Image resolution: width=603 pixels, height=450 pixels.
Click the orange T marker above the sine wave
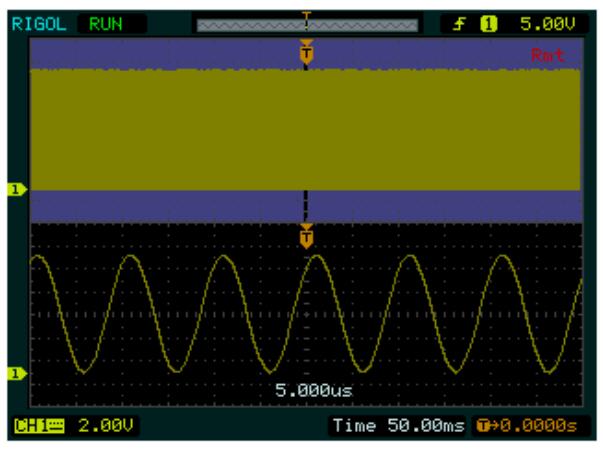[306, 237]
